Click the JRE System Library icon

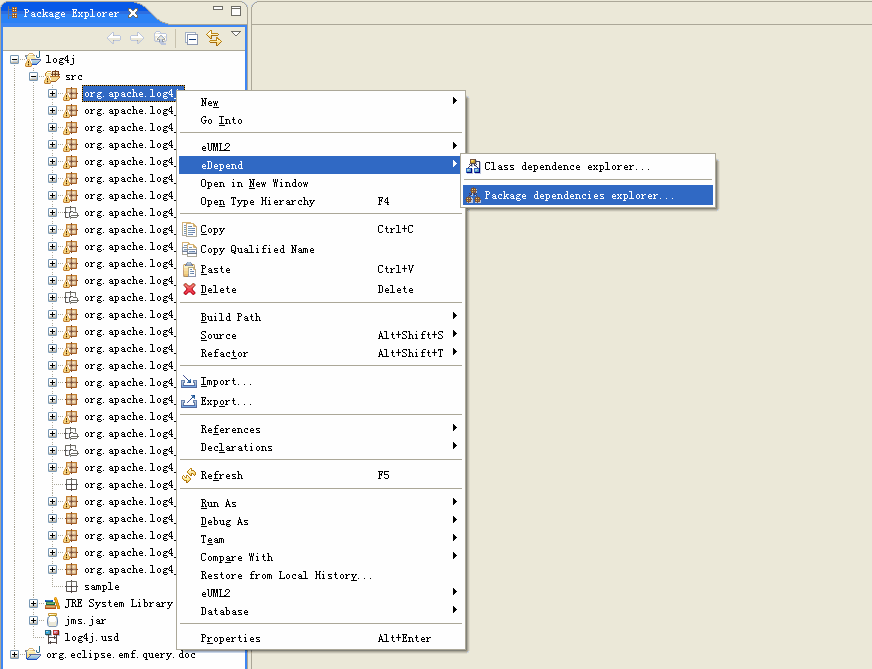click(52, 603)
